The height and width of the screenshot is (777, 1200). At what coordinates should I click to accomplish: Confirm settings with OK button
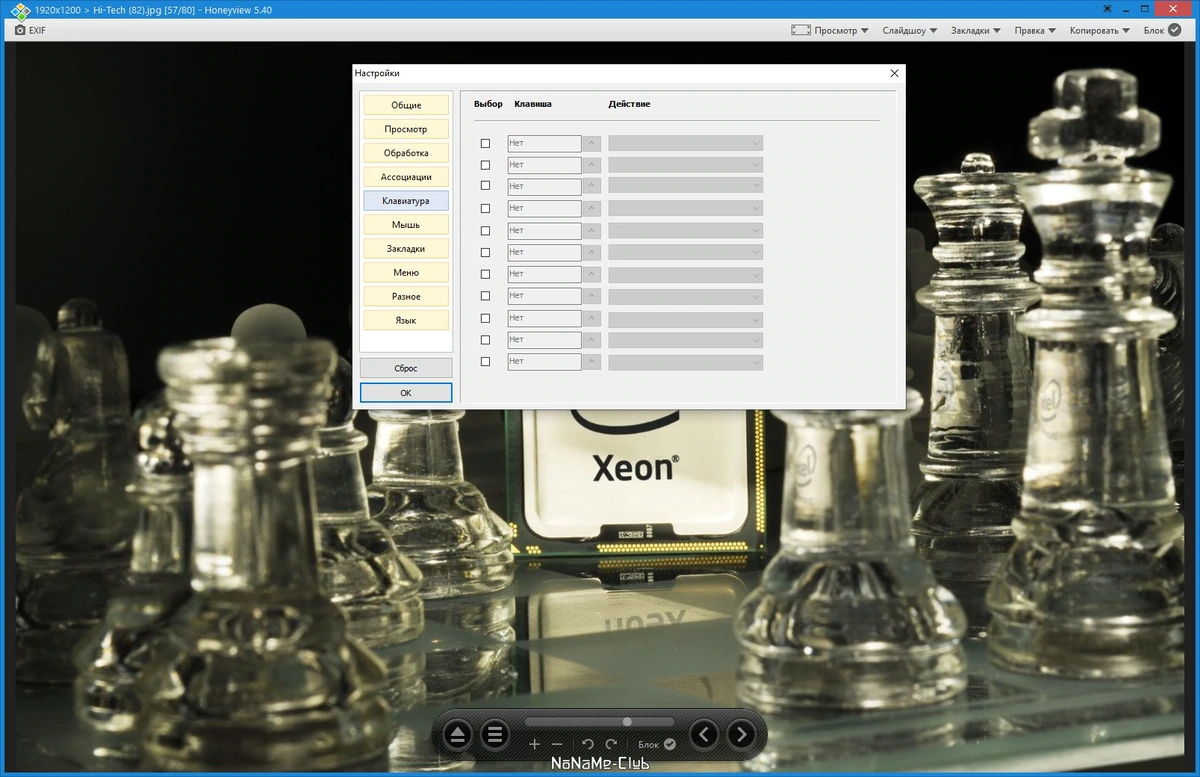[x=406, y=393]
